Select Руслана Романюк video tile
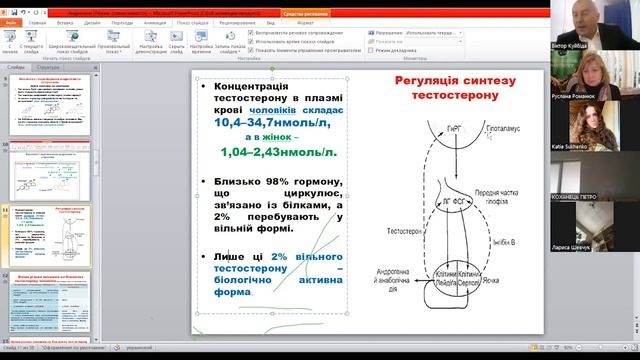 [x=595, y=76]
